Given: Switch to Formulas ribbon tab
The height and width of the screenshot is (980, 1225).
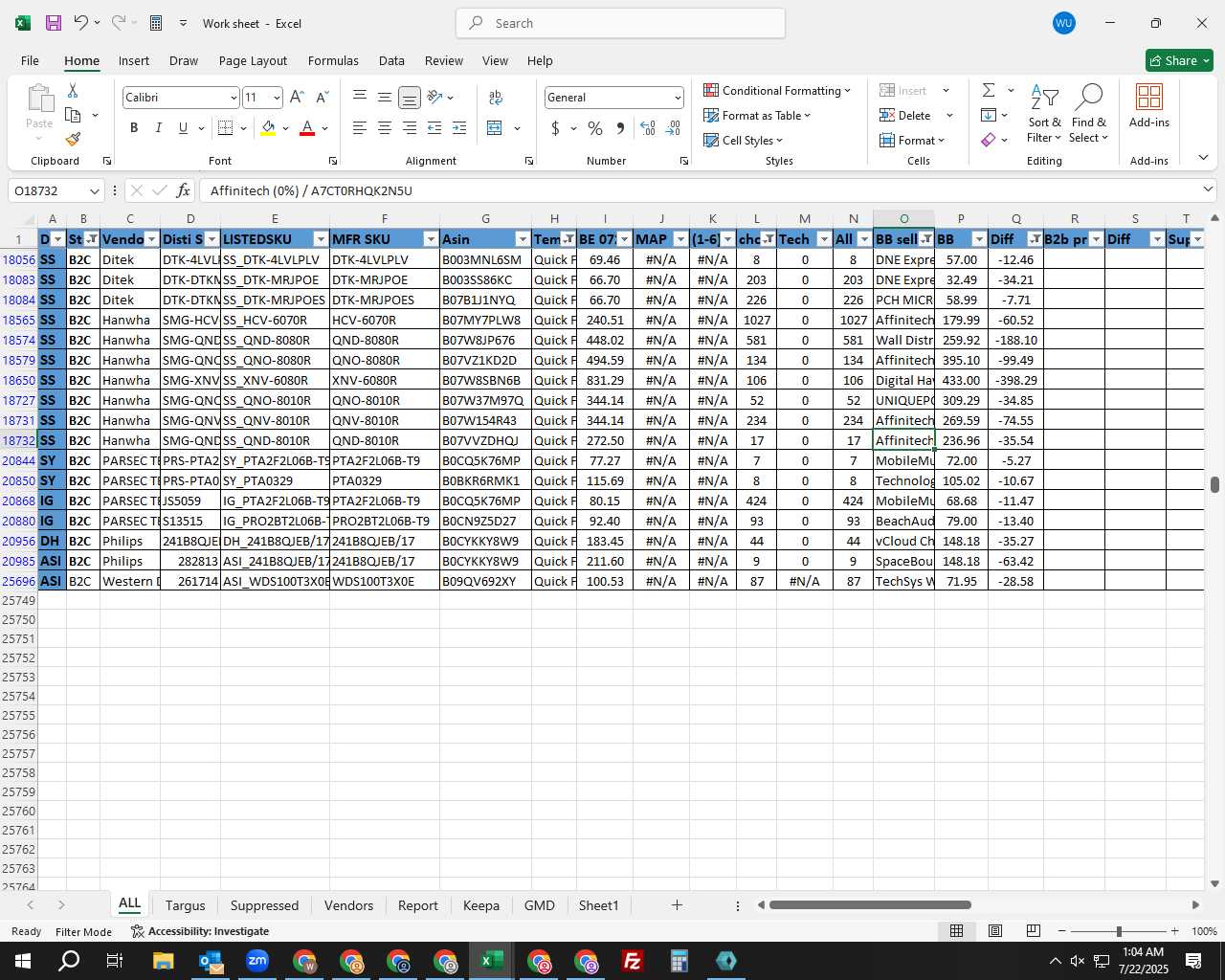Looking at the screenshot, I should pos(333,60).
